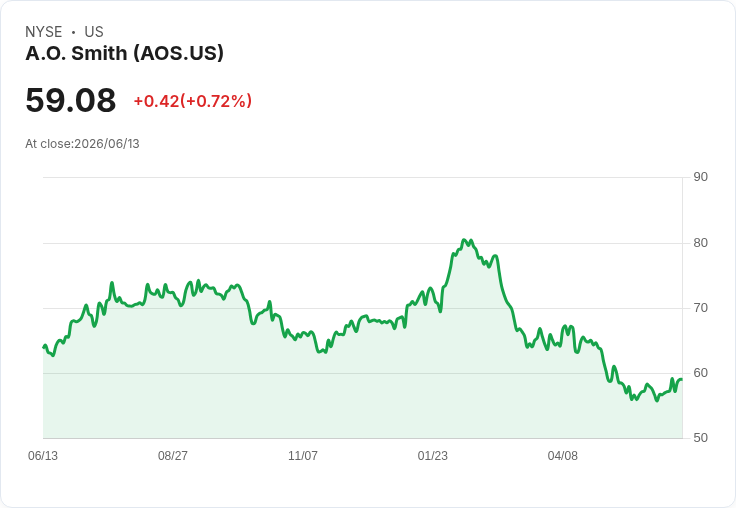Select the 11/07 date marker

point(303,456)
